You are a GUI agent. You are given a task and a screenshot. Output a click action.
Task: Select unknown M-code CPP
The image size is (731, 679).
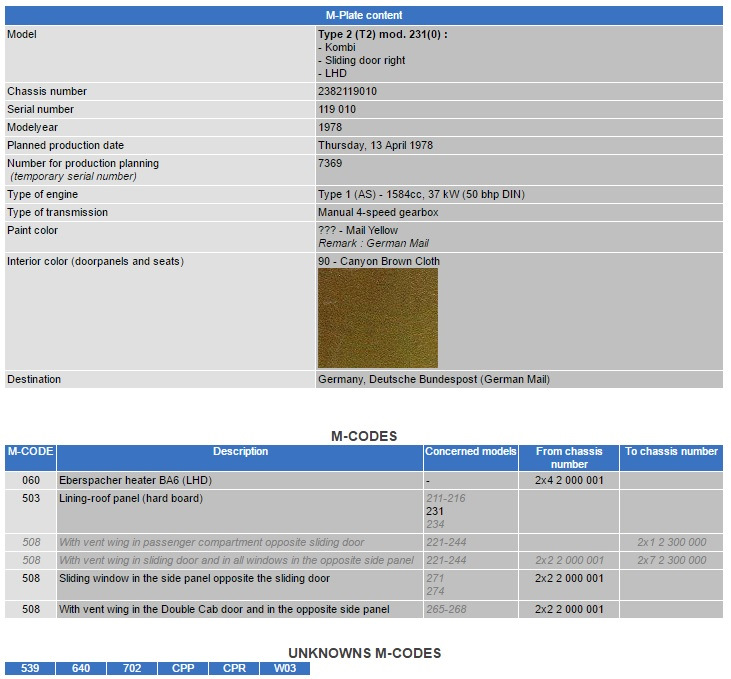click(x=183, y=668)
